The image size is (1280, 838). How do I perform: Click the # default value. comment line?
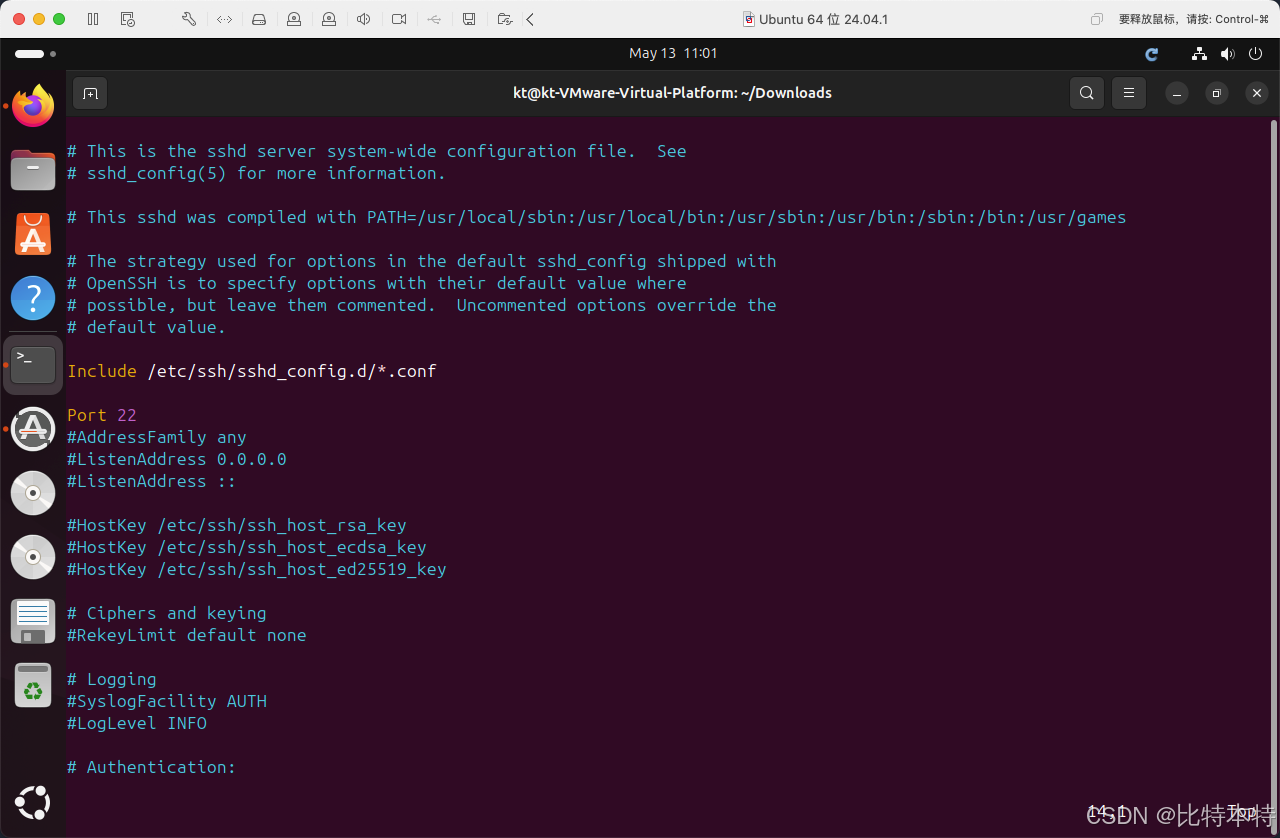[x=147, y=327]
